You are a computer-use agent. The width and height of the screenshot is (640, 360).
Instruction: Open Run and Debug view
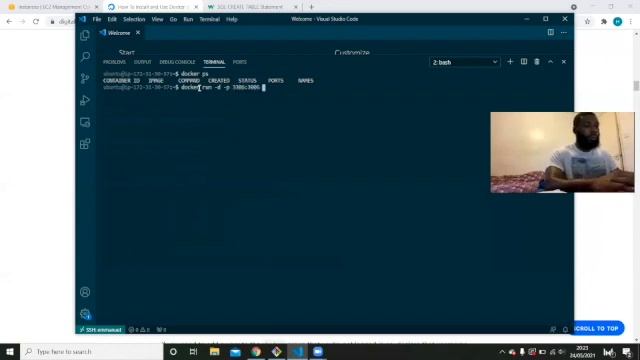click(85, 100)
